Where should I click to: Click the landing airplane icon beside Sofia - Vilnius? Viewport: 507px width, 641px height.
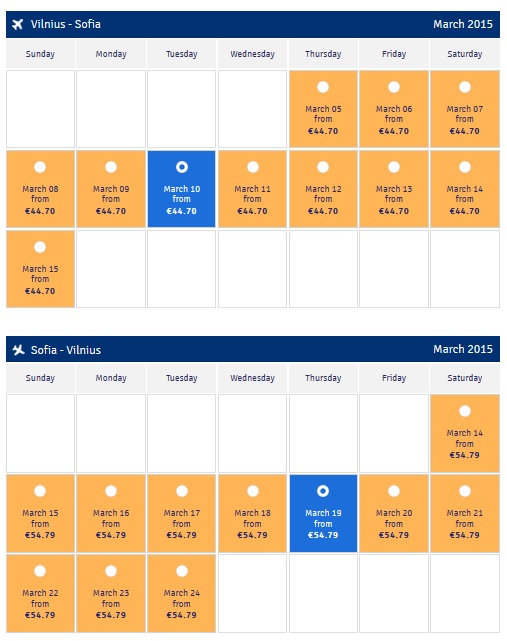(x=18, y=350)
